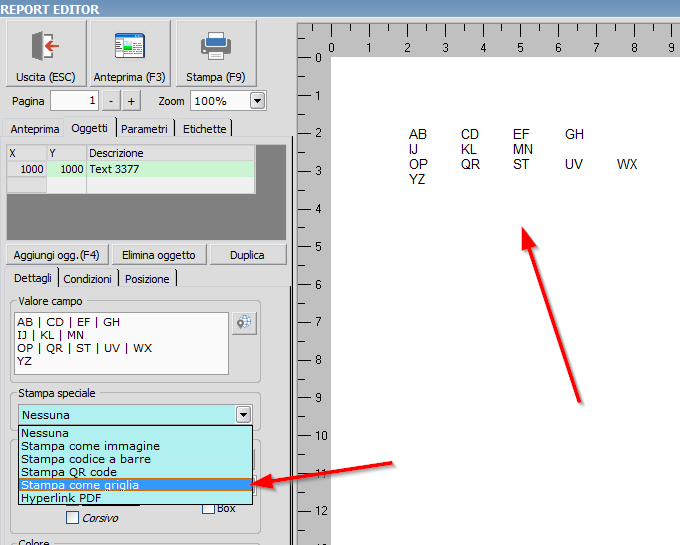Open the Condizioni tab

pos(88,279)
